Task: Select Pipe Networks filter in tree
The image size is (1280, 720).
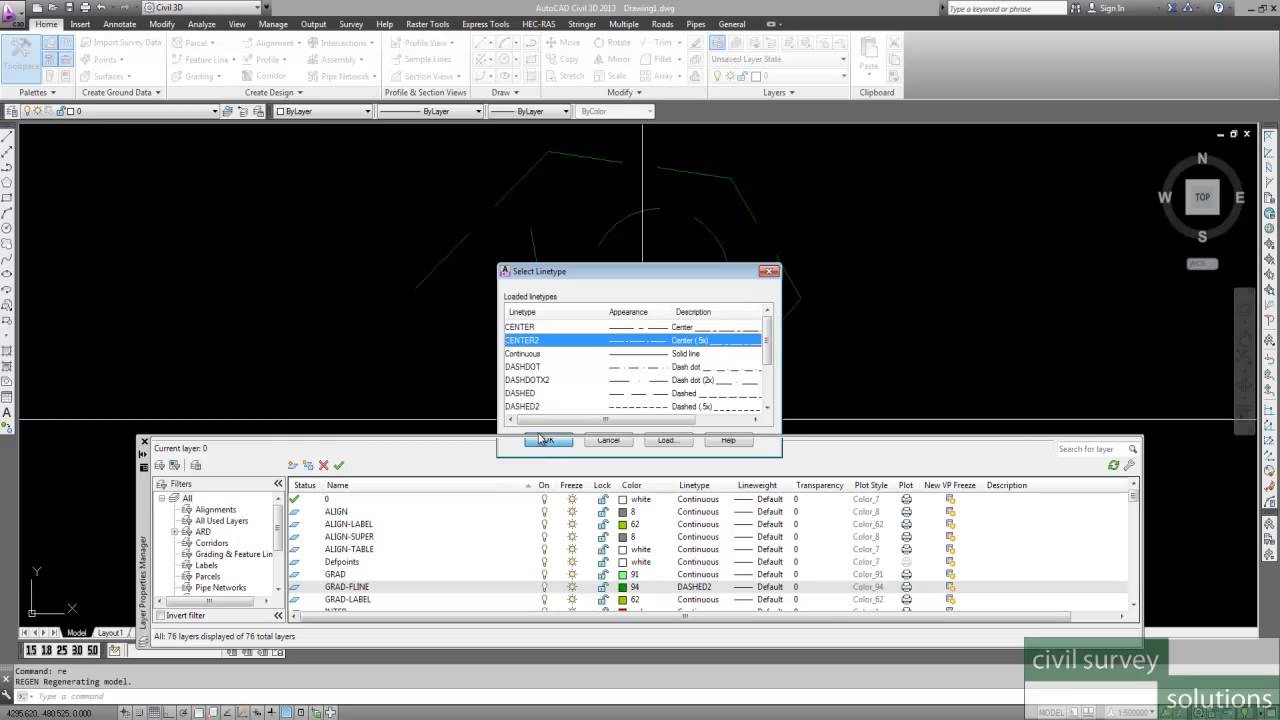Action: tap(221, 588)
